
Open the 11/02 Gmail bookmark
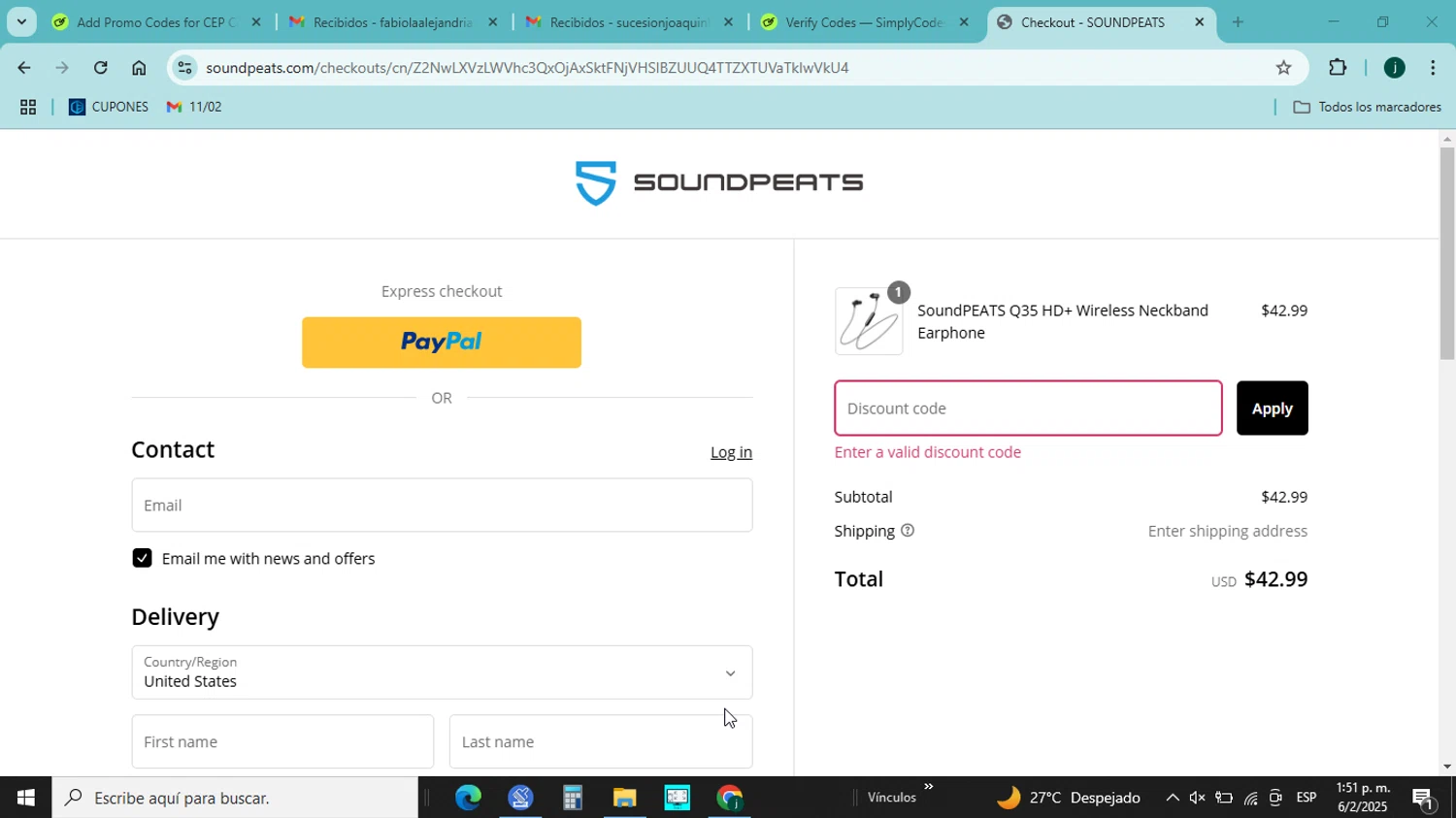coord(194,108)
